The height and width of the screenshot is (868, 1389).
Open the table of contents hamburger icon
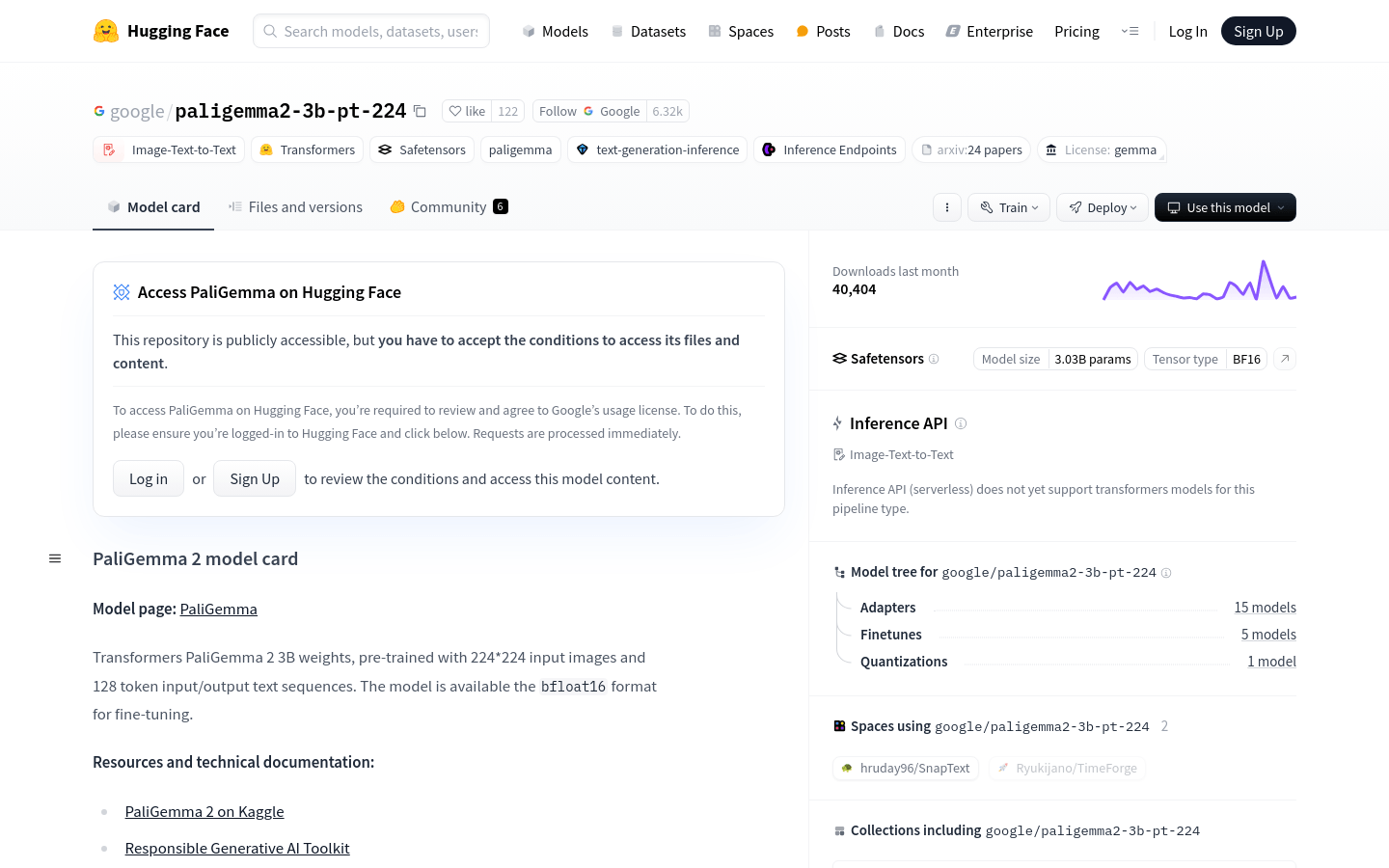55,558
